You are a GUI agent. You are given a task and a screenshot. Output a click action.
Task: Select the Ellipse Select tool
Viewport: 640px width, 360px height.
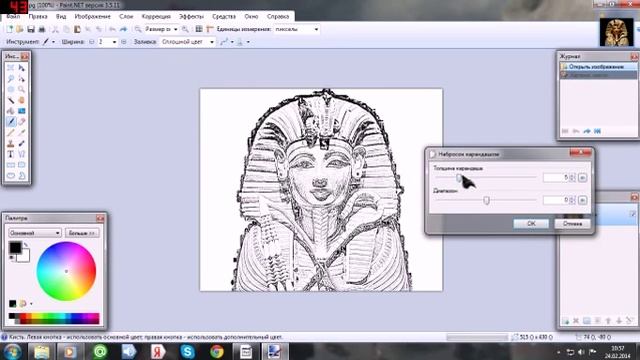[11, 89]
